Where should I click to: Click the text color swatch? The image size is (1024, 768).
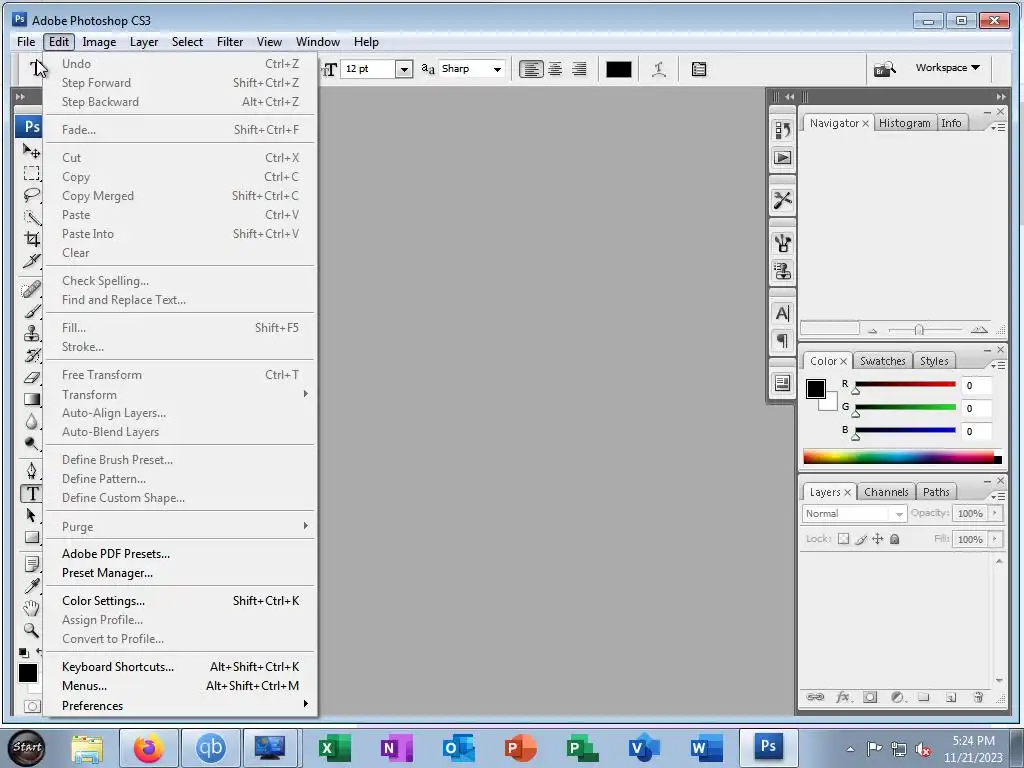[618, 69]
